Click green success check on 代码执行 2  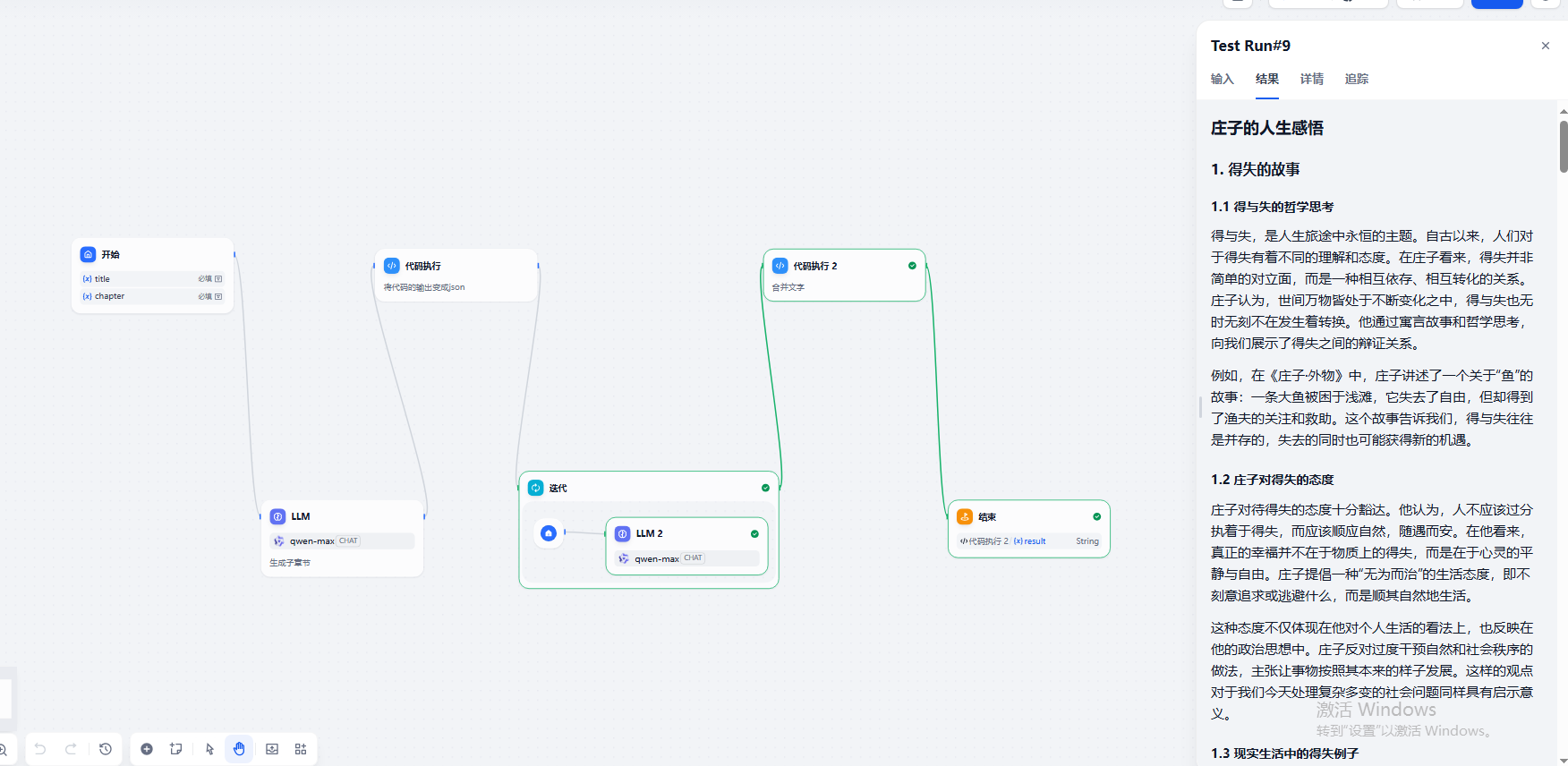pos(912,266)
